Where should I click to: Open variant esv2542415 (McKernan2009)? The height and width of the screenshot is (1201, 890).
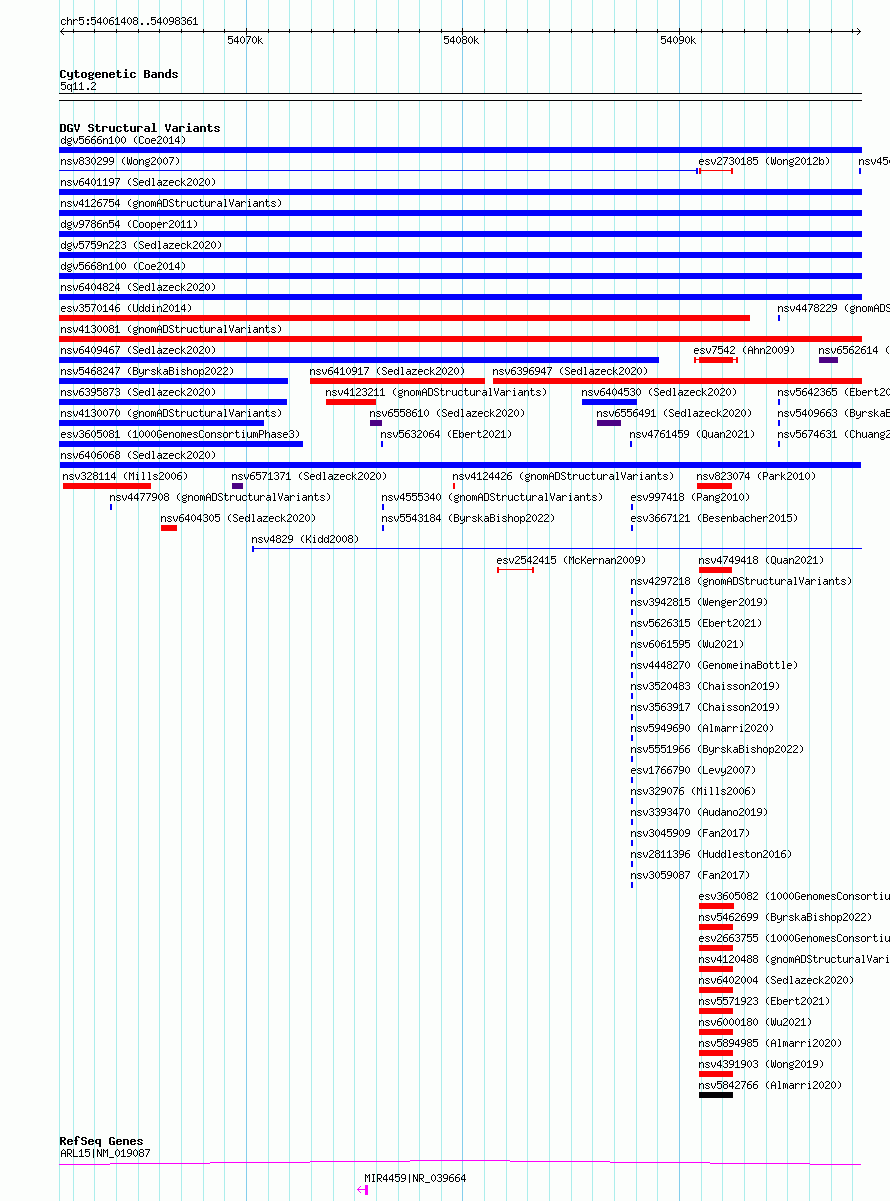[x=571, y=560]
